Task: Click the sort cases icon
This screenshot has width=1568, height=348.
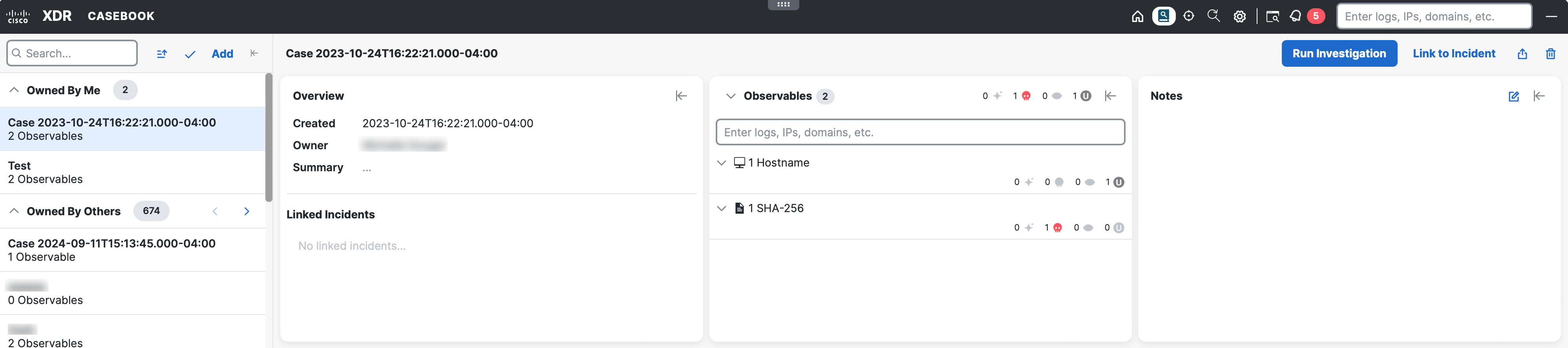Action: (x=161, y=54)
